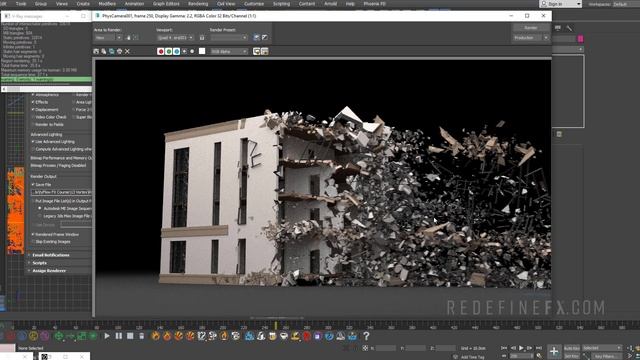Click the yellow circular toolbar icon

pos(33,336)
